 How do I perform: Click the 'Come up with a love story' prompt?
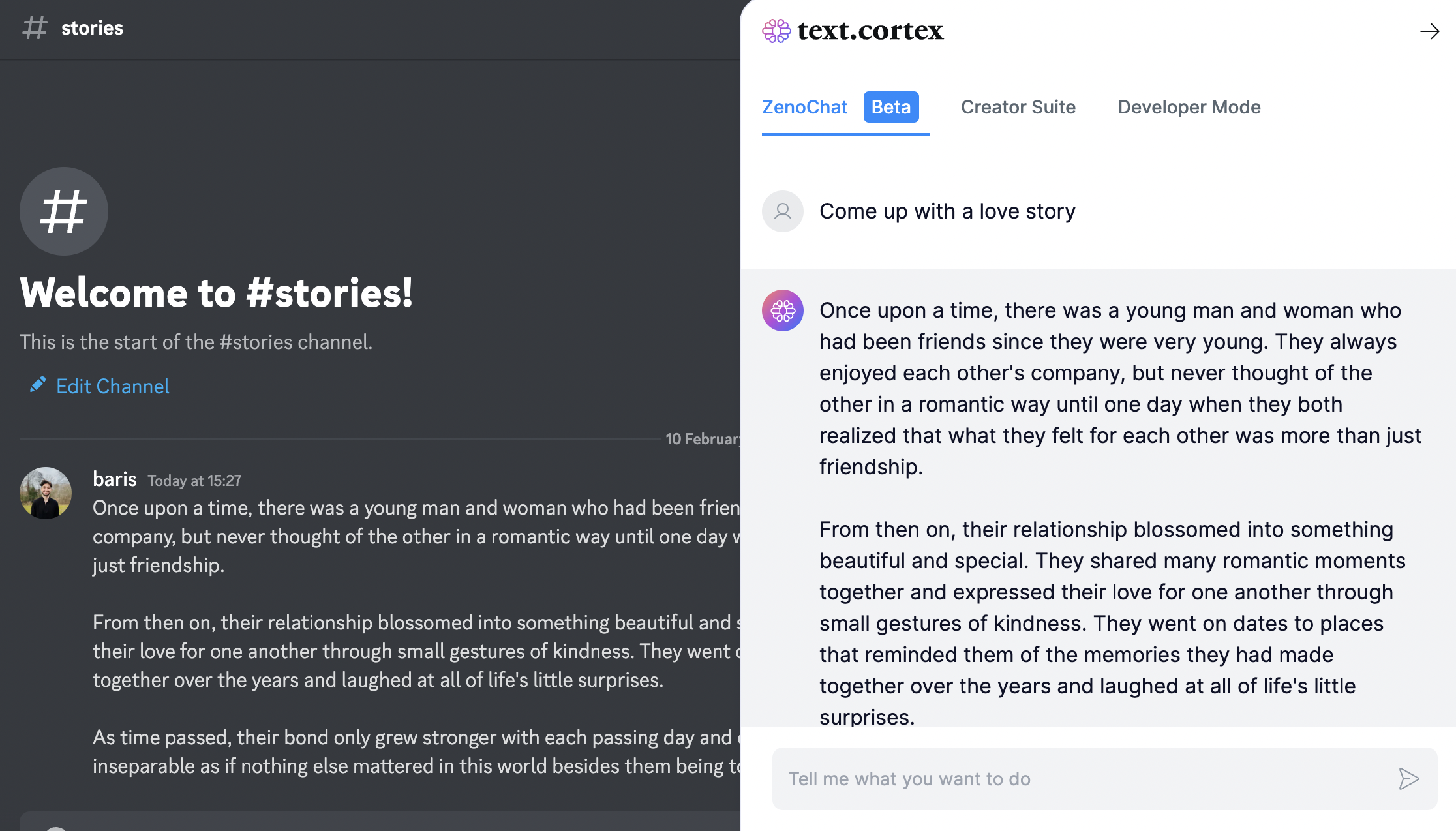pyautogui.click(x=947, y=211)
